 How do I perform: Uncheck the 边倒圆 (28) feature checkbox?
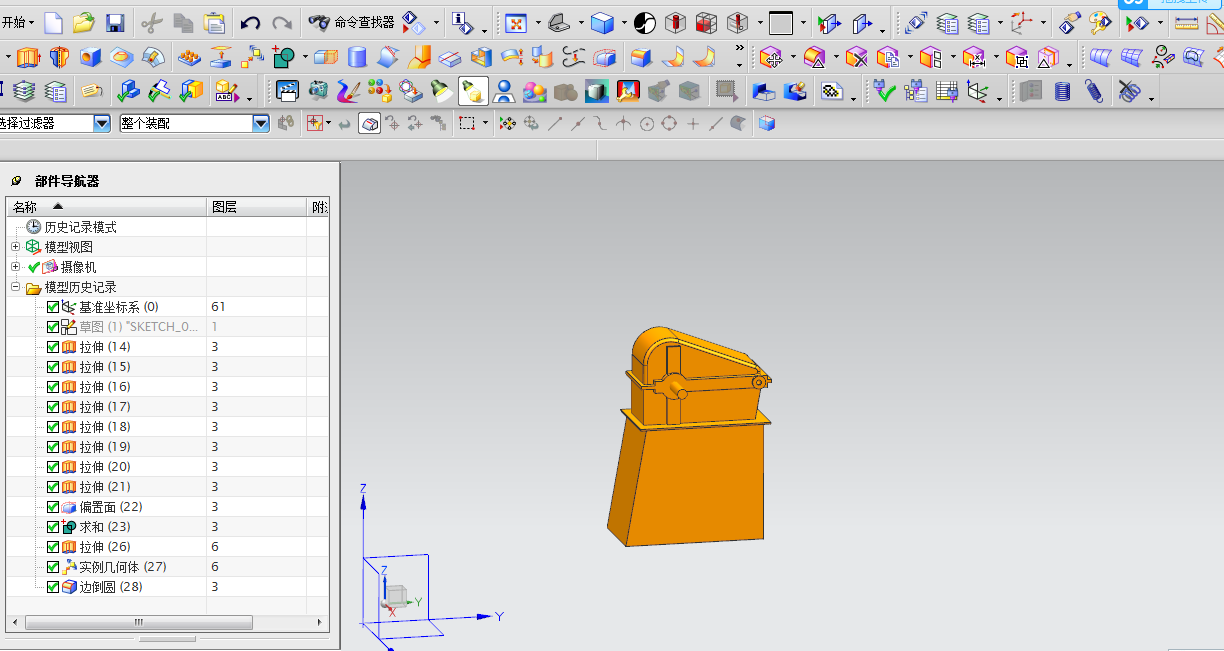pos(53,587)
